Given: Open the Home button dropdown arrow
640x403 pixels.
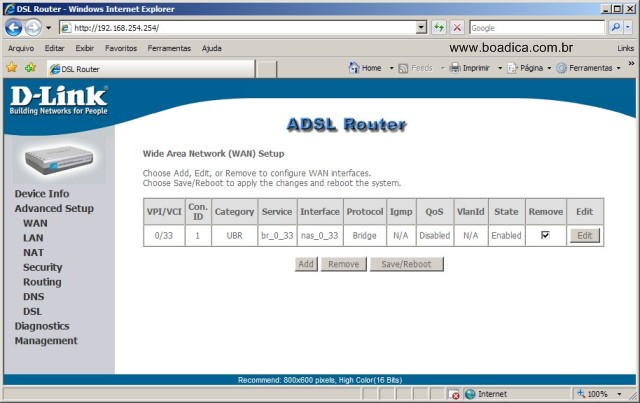Looking at the screenshot, I should tap(391, 68).
